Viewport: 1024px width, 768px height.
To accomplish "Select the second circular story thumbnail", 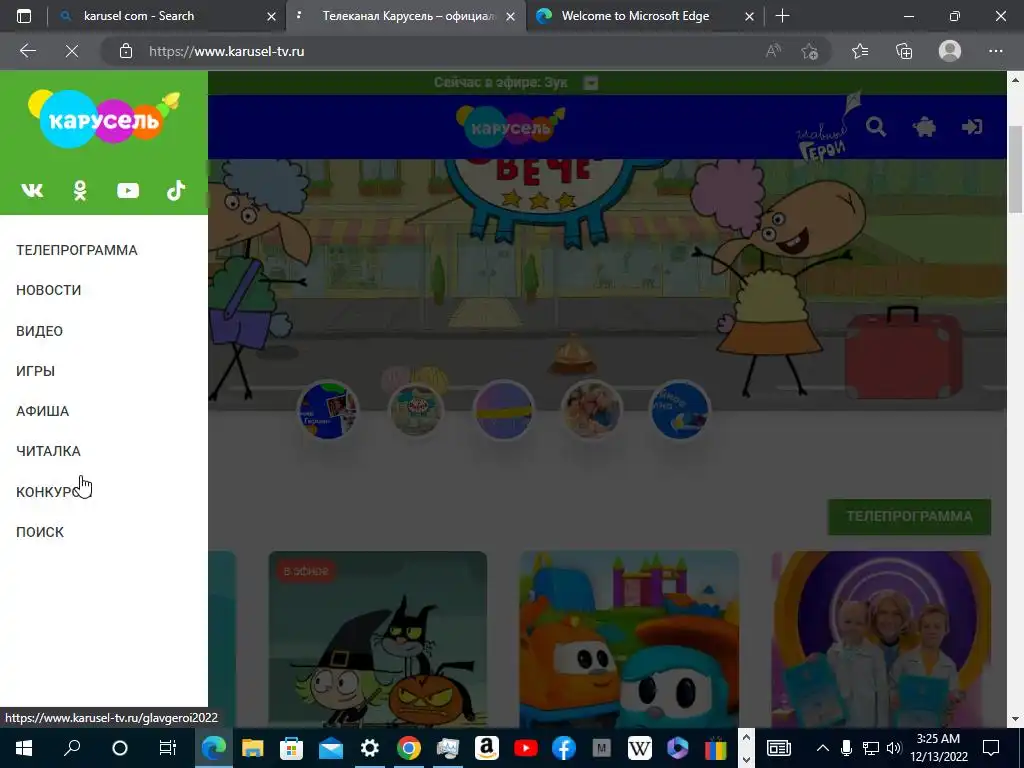I will [416, 411].
